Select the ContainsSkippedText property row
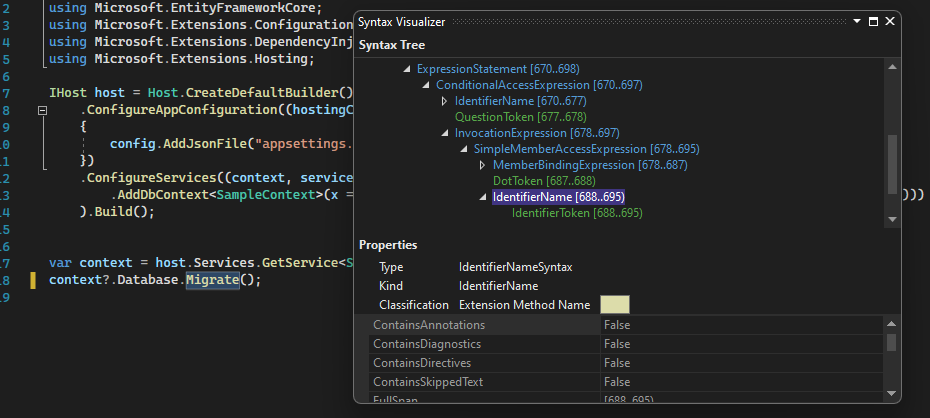930x418 pixels. (626, 382)
